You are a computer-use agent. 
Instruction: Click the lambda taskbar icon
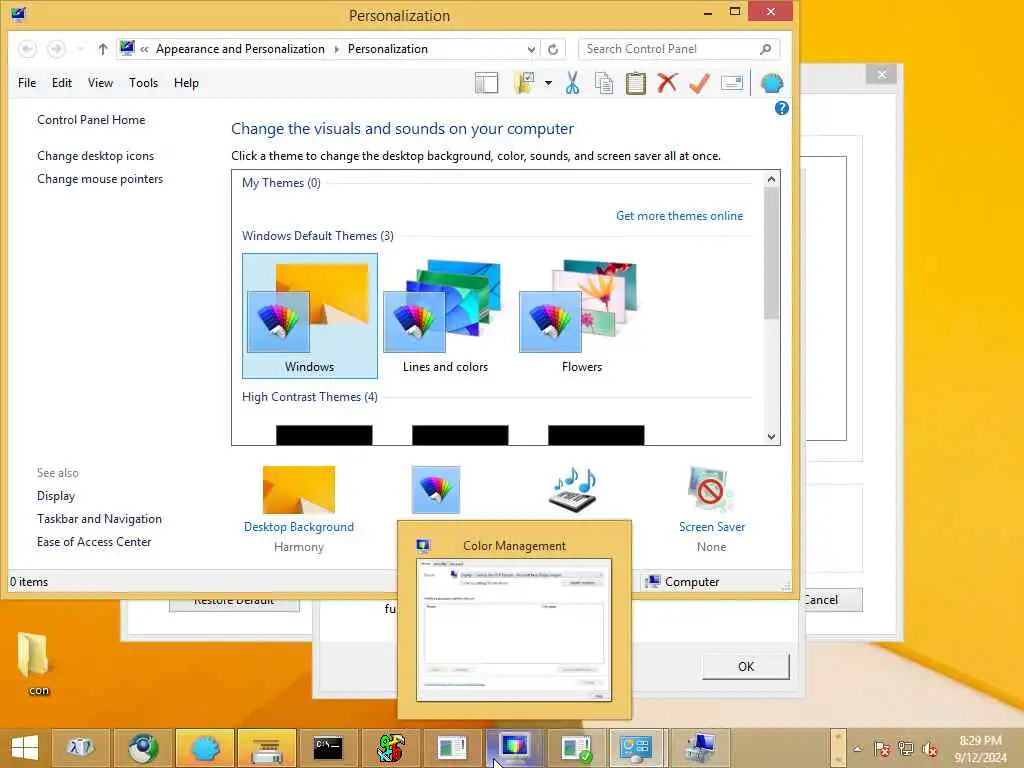point(80,748)
